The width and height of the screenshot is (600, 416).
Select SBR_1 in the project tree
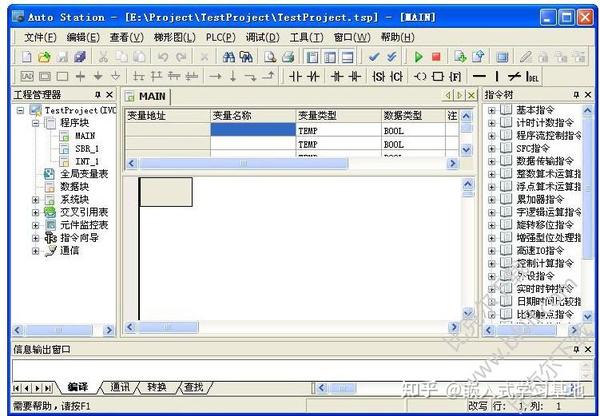87,148
